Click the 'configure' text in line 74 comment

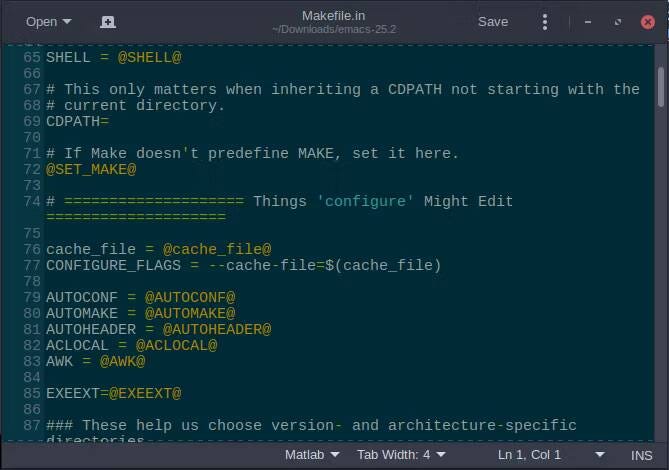365,201
